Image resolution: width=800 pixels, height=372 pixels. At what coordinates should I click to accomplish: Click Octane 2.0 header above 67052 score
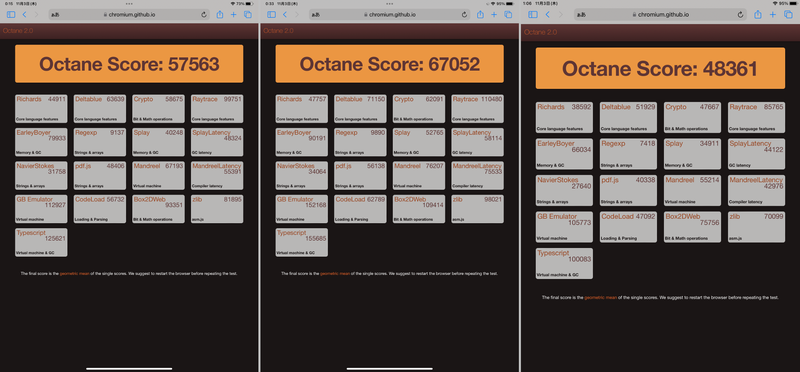278,31
